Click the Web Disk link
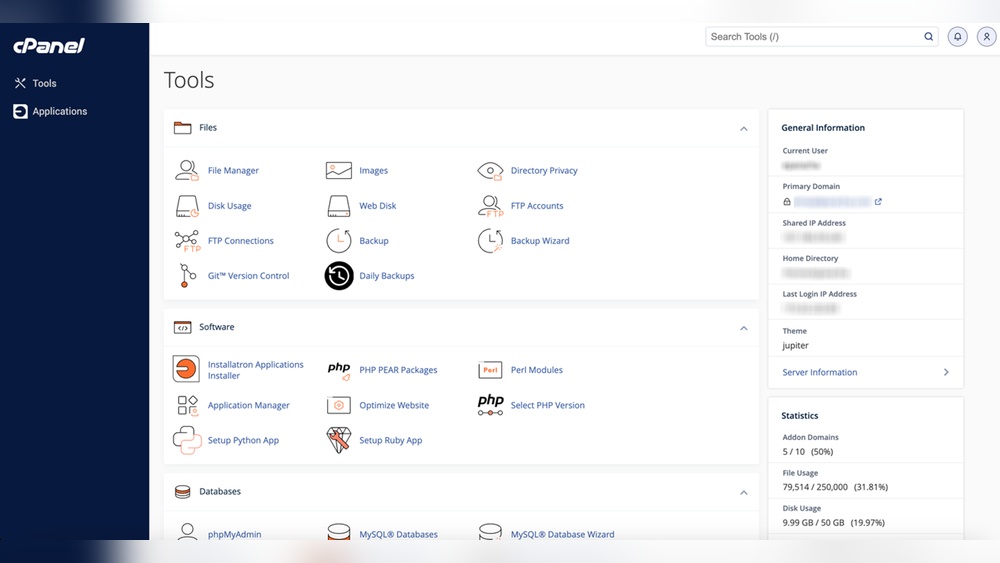 (378, 206)
